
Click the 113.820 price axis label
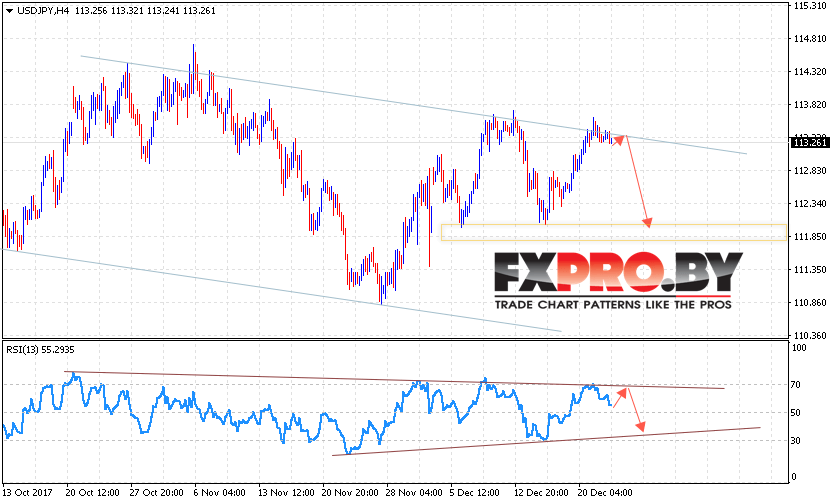coord(810,104)
